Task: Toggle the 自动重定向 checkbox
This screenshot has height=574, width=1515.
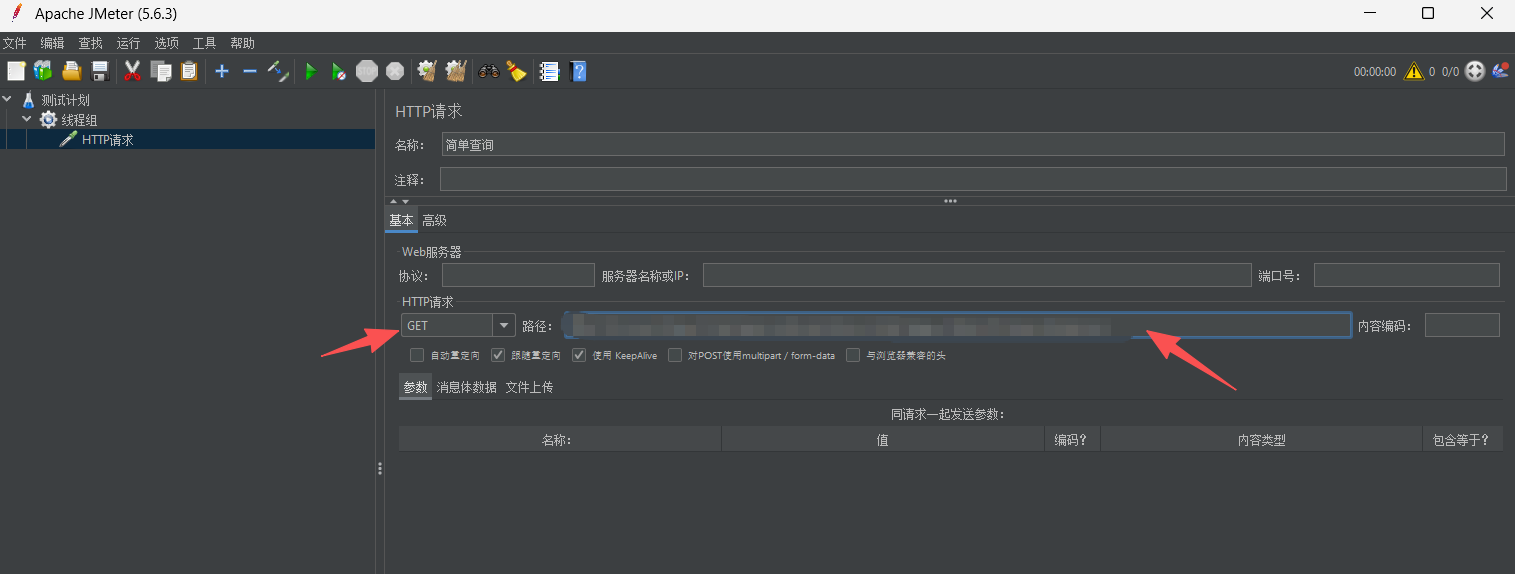Action: point(417,355)
